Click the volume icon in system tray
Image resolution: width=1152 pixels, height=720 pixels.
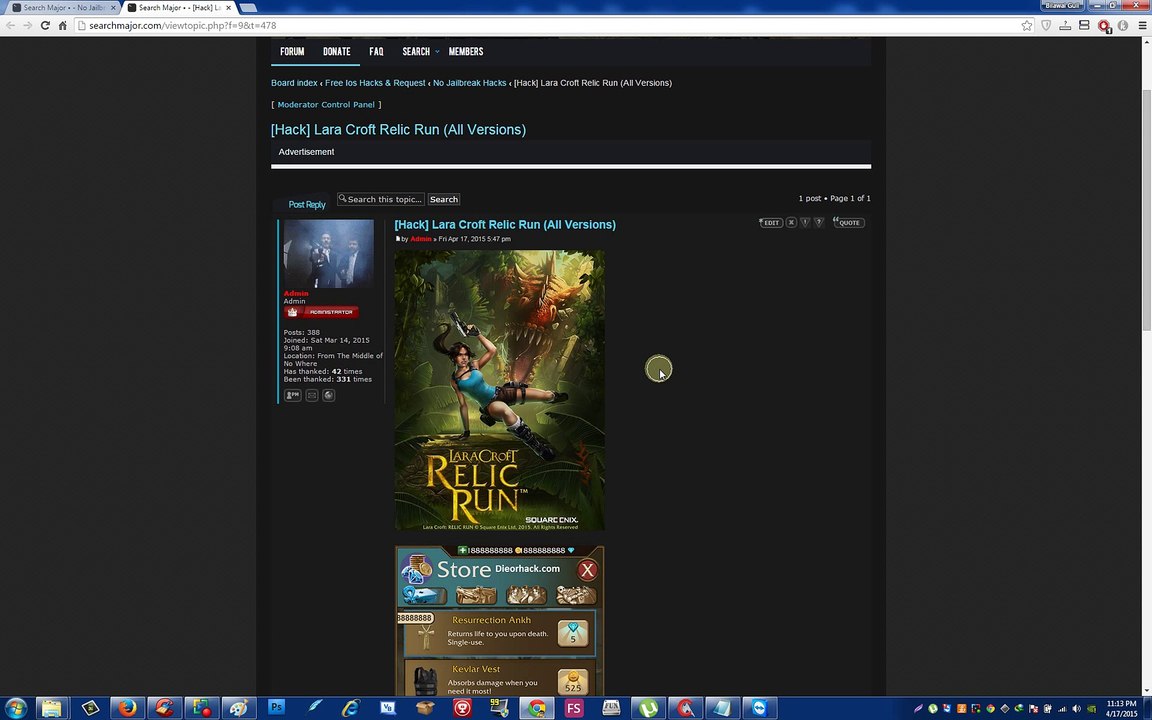point(1076,709)
